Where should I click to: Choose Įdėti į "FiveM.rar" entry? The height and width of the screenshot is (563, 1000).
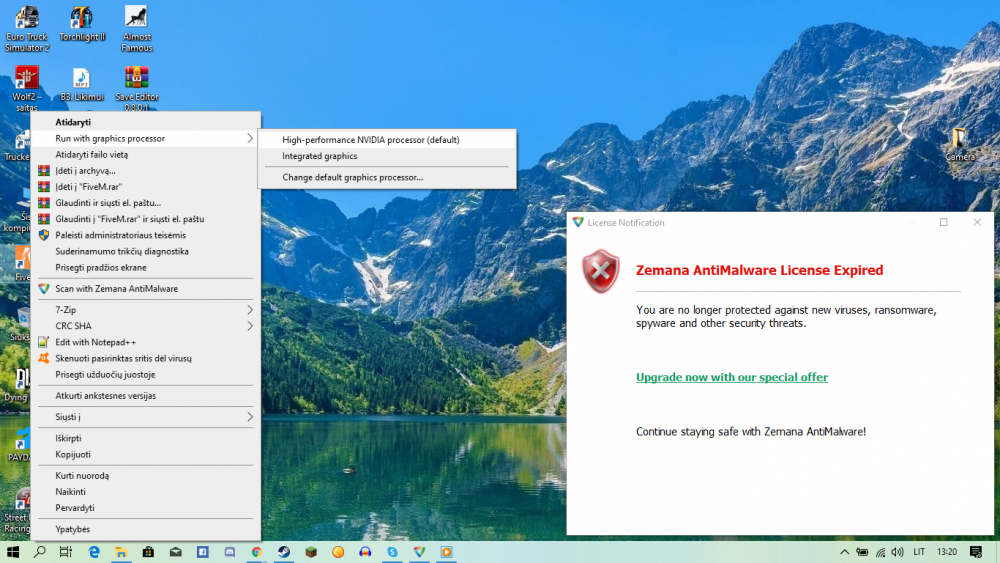pyautogui.click(x=146, y=187)
